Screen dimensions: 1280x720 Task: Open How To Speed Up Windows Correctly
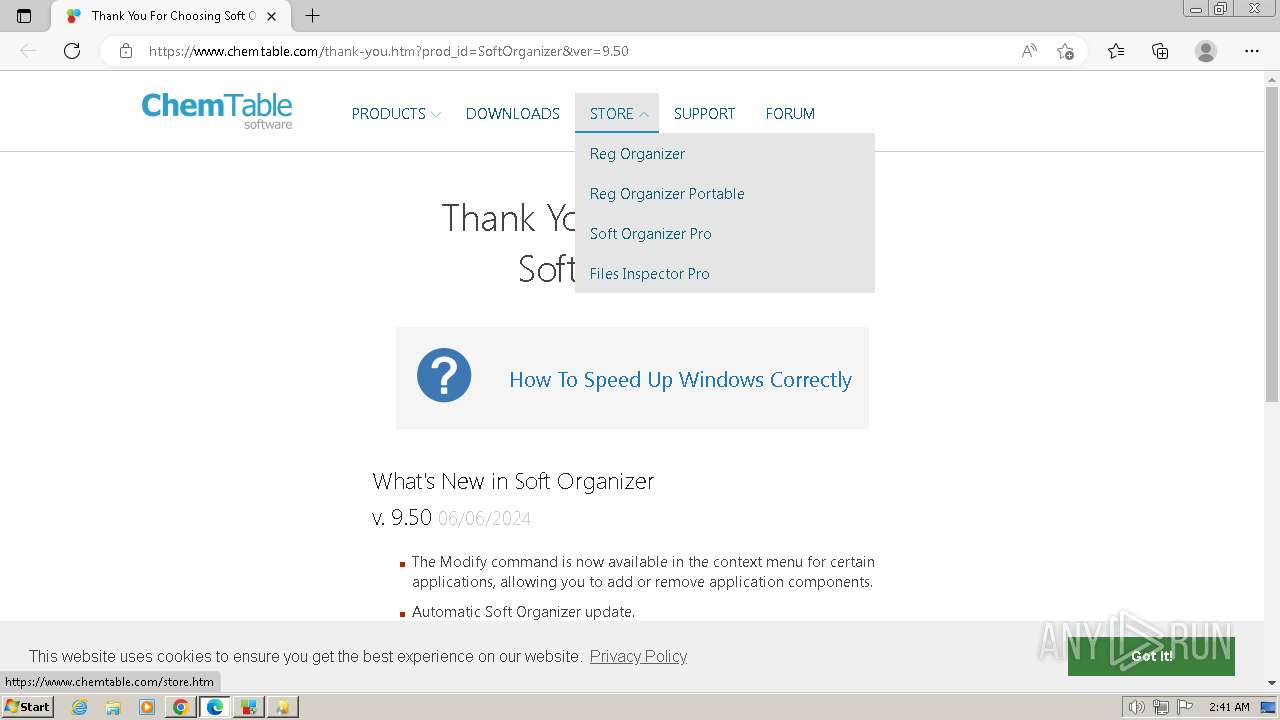[x=680, y=380]
